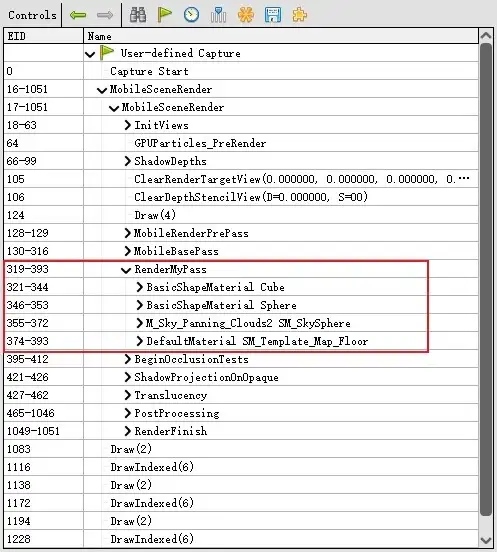
Task: Click the orange asterisk bookmark icon
Action: (x=246, y=15)
